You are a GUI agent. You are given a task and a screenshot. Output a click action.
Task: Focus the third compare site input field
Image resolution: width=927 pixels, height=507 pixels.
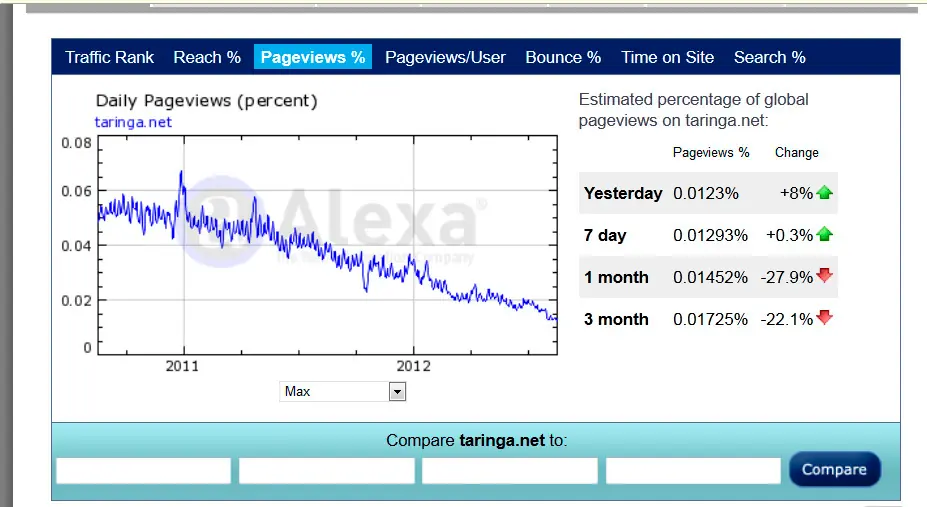pos(510,470)
